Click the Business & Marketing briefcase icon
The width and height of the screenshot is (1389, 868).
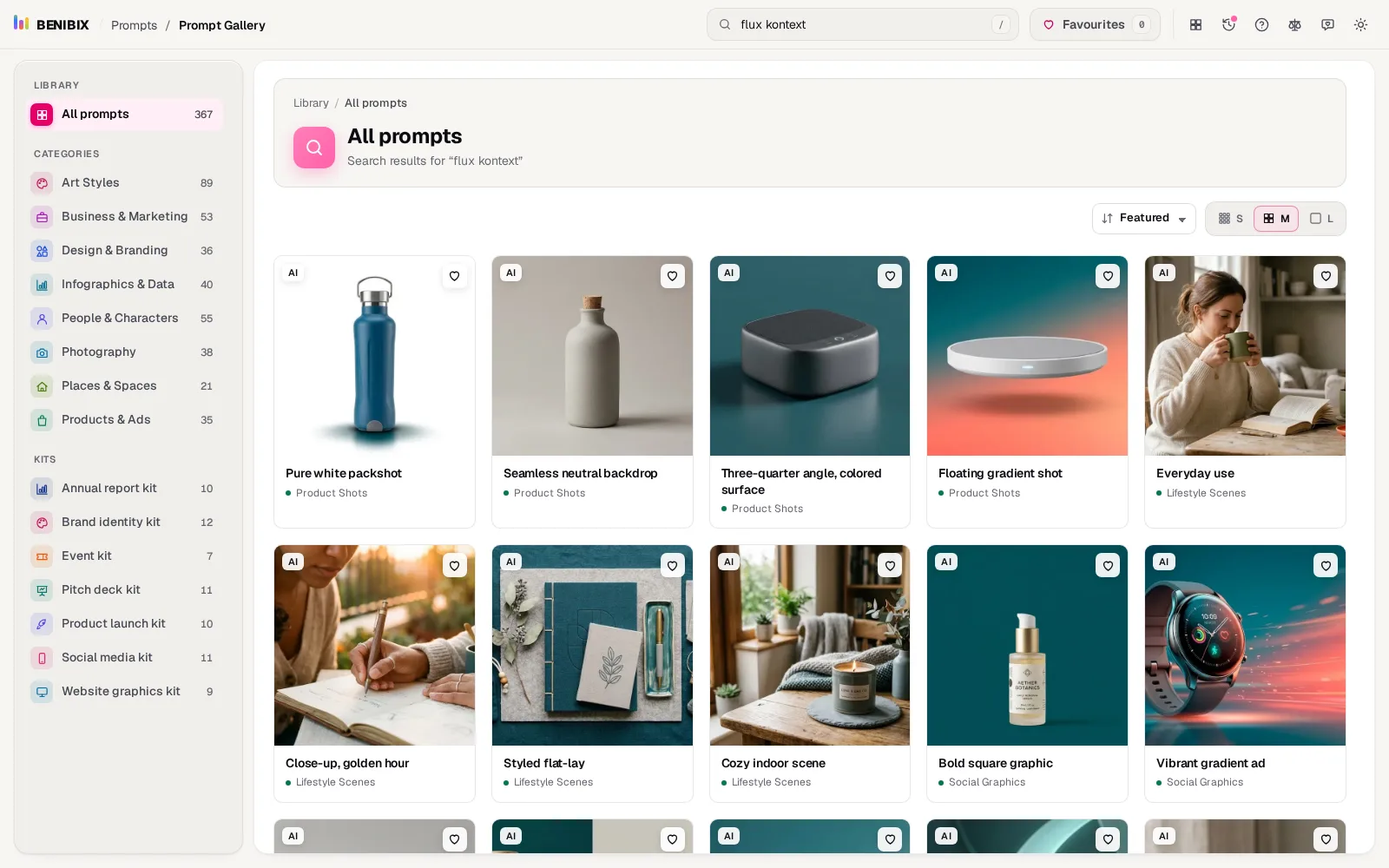coord(42,217)
